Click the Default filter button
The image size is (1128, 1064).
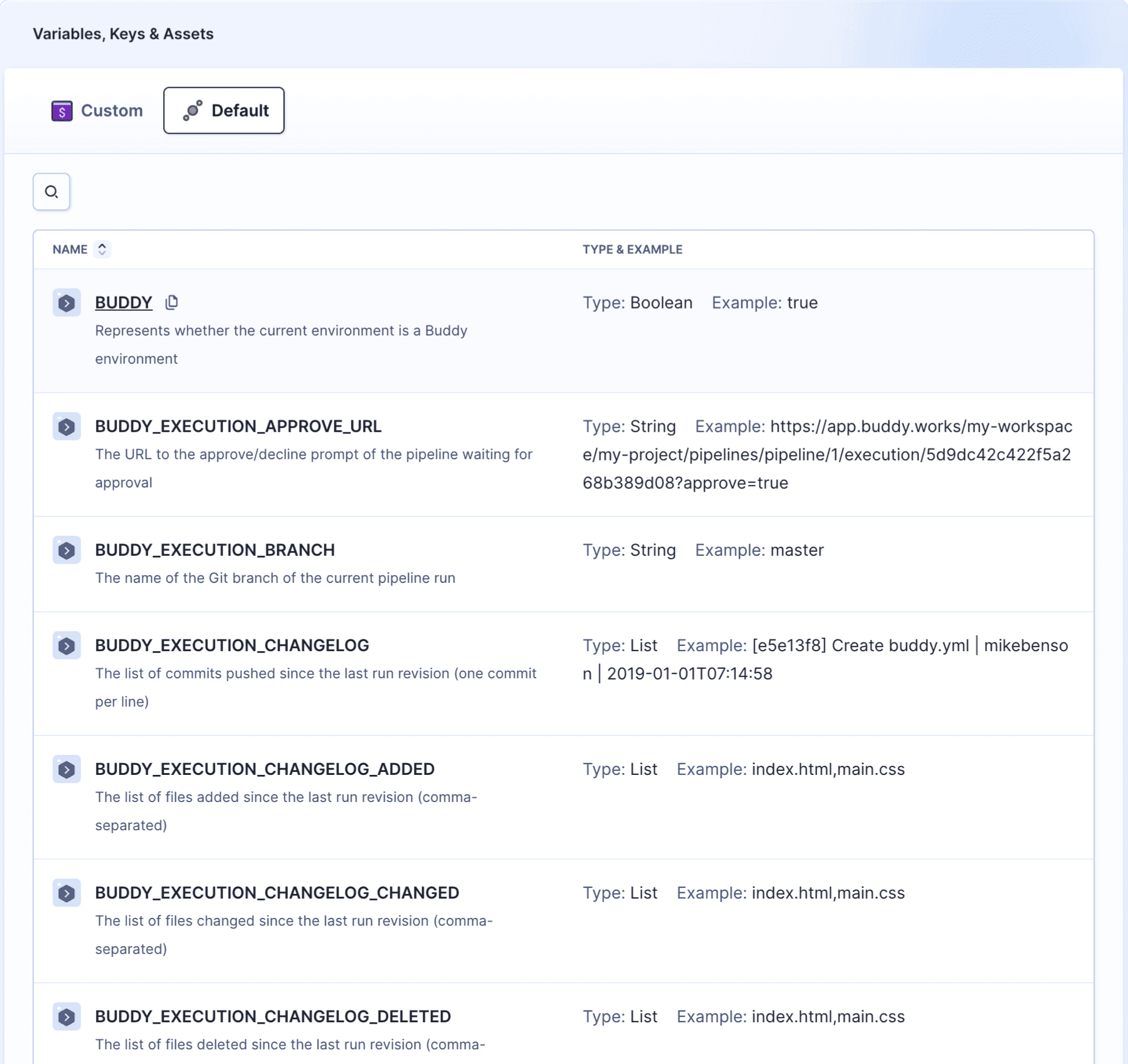pyautogui.click(x=224, y=110)
